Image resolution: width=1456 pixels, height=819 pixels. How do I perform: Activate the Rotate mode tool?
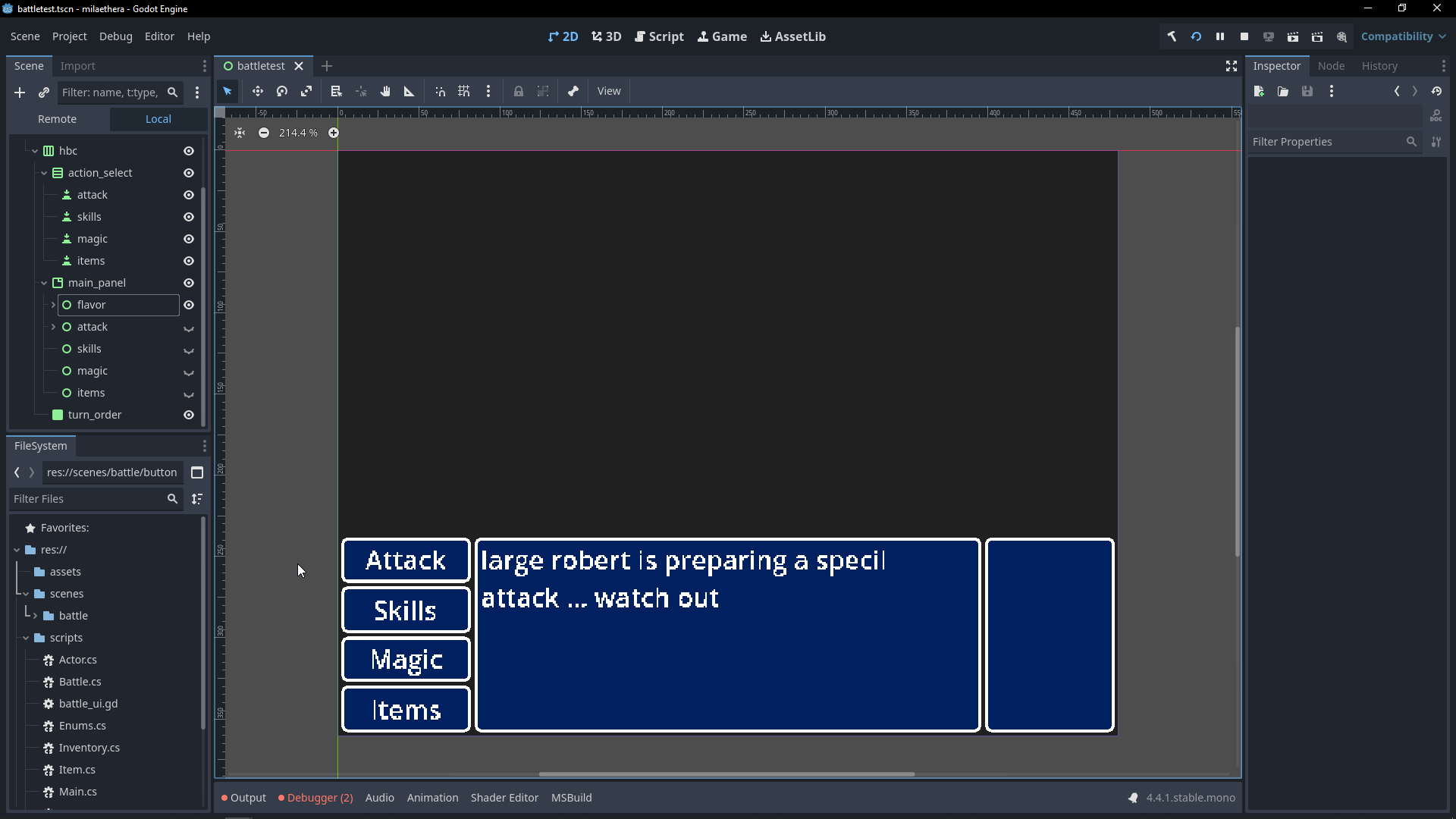click(x=282, y=91)
